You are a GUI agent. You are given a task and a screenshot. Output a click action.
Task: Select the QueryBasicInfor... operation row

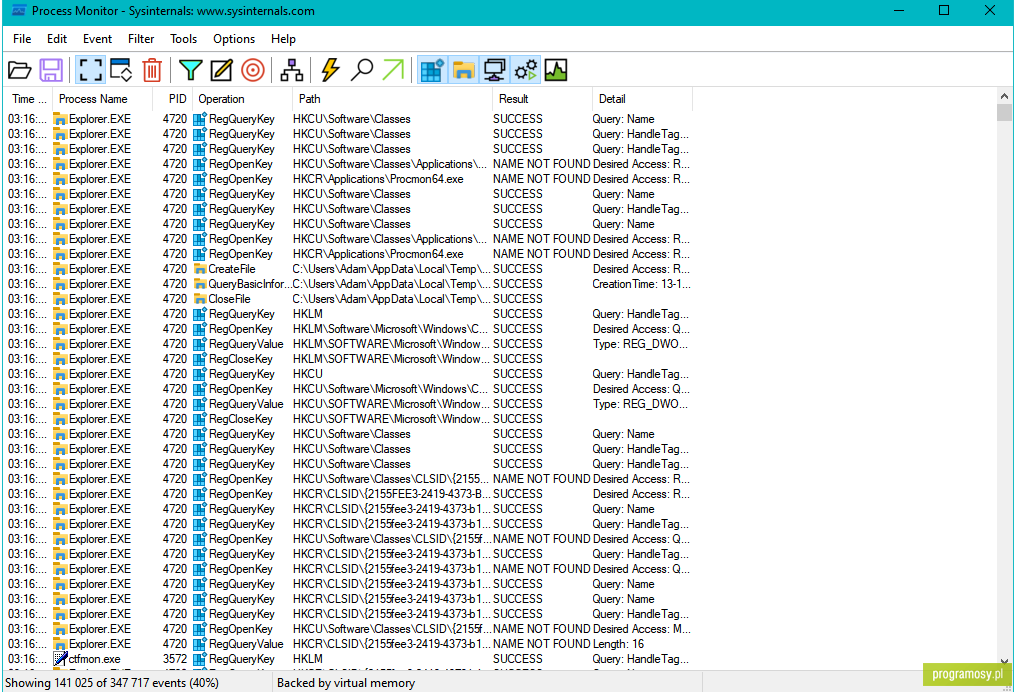pyautogui.click(x=349, y=284)
